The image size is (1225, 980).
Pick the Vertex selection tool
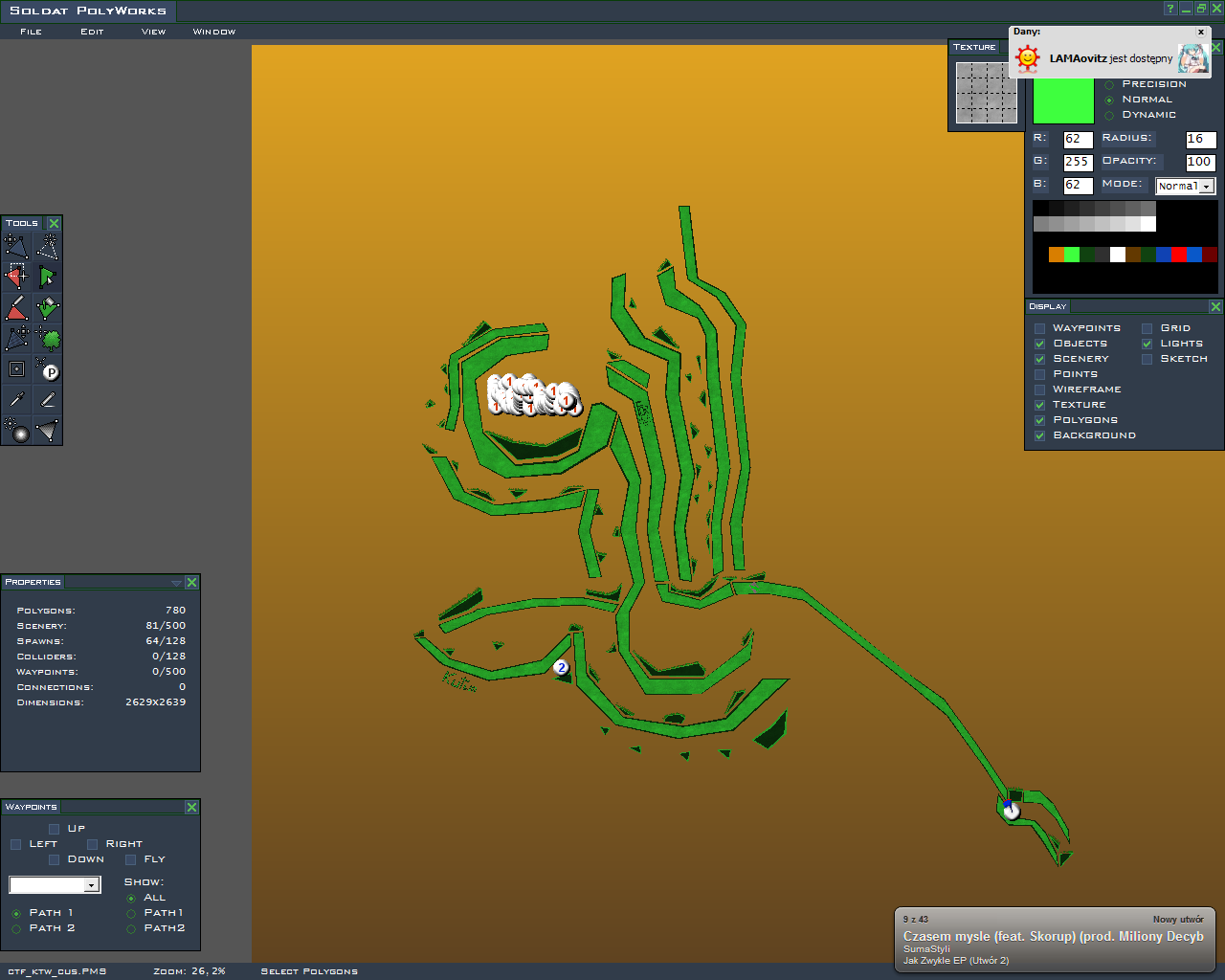pyautogui.click(x=16, y=278)
